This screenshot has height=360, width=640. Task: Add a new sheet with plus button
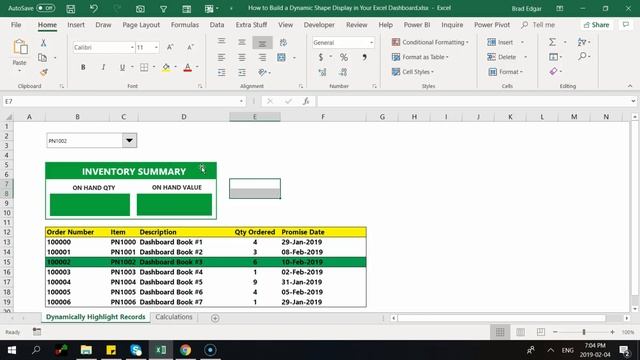pyautogui.click(x=215, y=318)
